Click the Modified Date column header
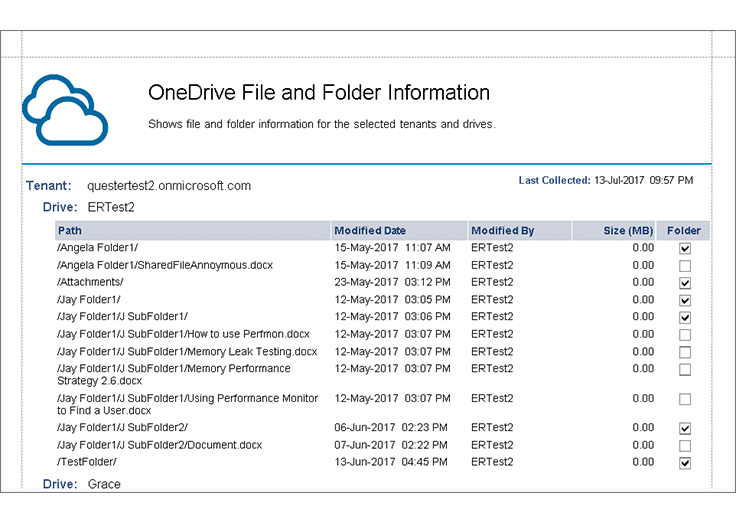 tap(399, 231)
